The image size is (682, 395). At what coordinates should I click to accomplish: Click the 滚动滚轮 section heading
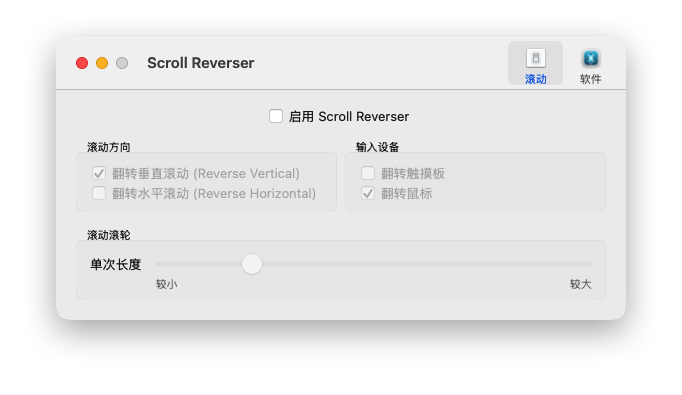coord(109,235)
